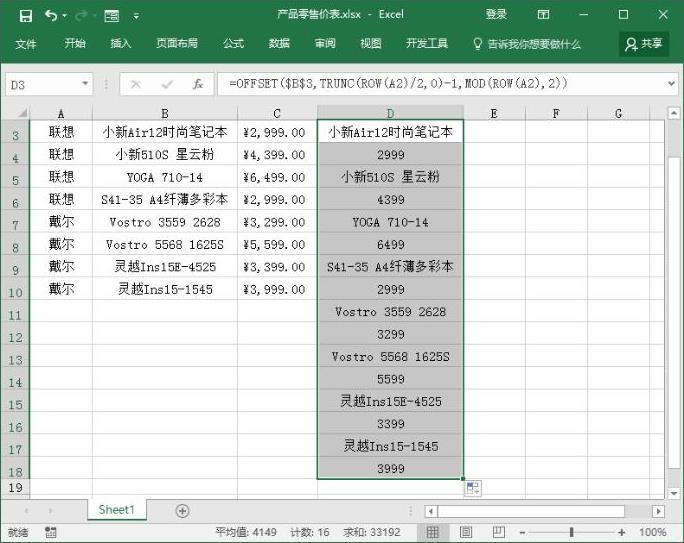
Task: Switch to the 审阅 ribbon tab
Action: pyautogui.click(x=325, y=43)
